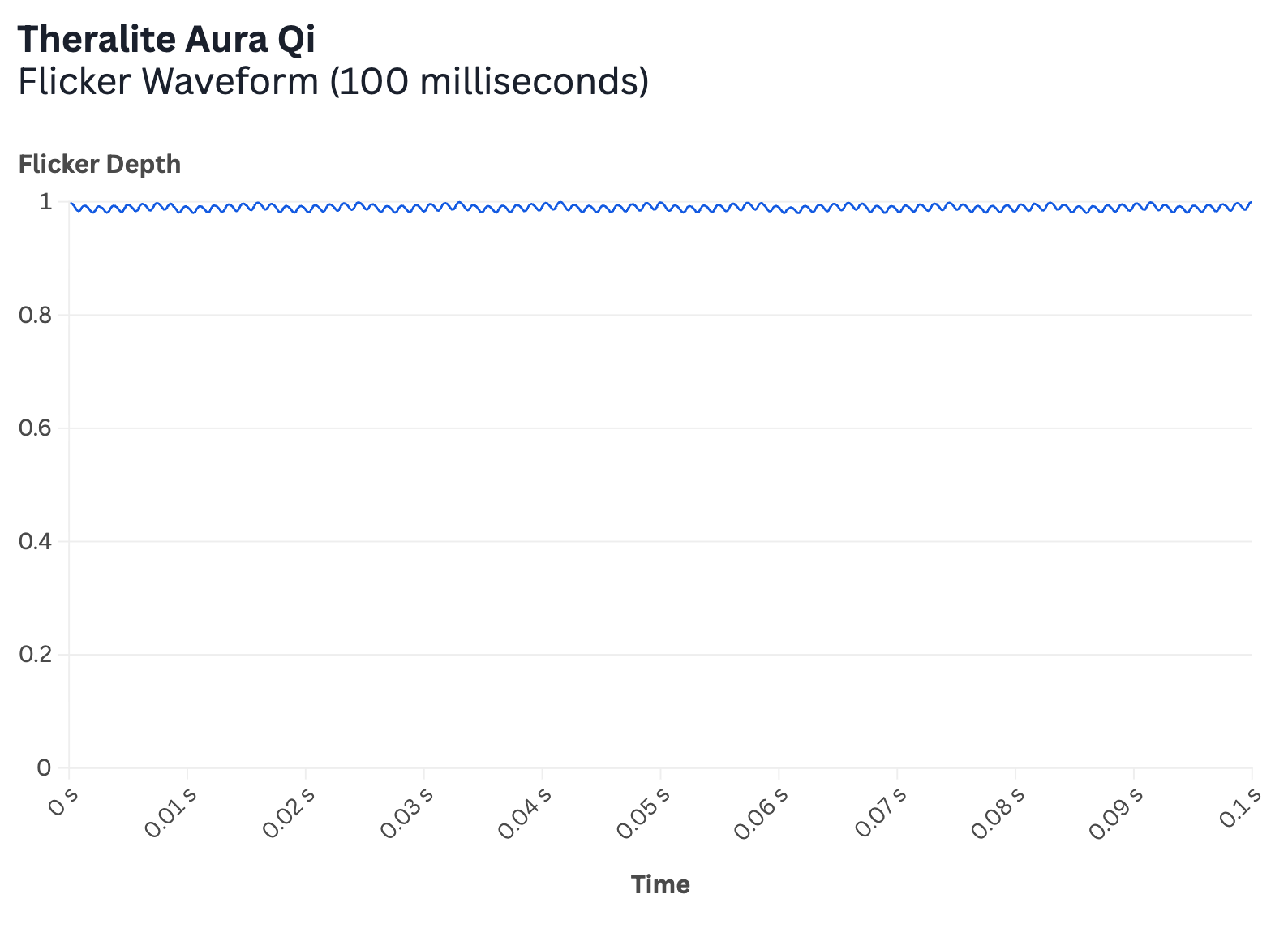Click the 0.03 s time tick label
This screenshot has width=1288, height=933.
[x=407, y=812]
